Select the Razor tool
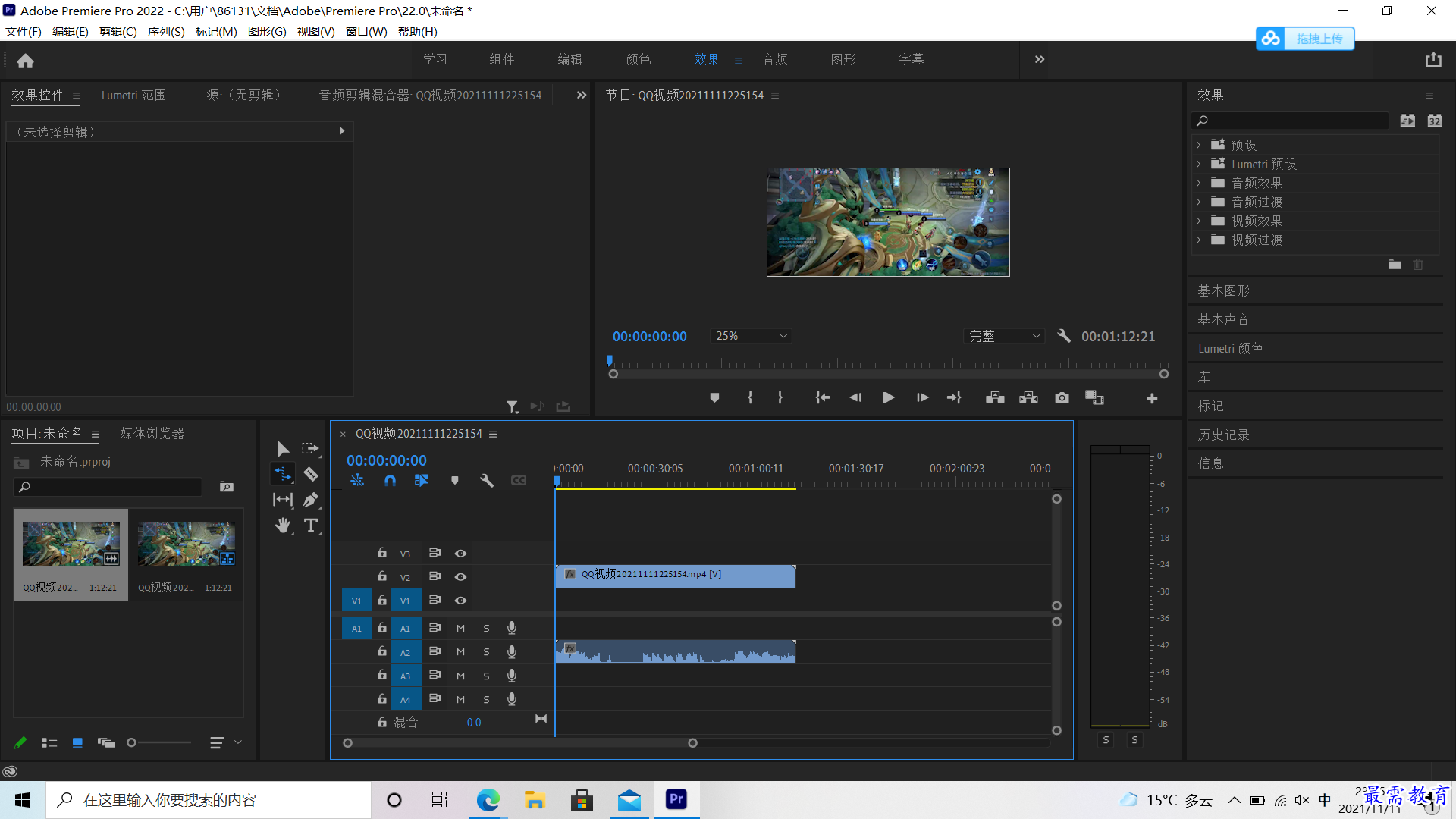The height and width of the screenshot is (819, 1456). (310, 474)
